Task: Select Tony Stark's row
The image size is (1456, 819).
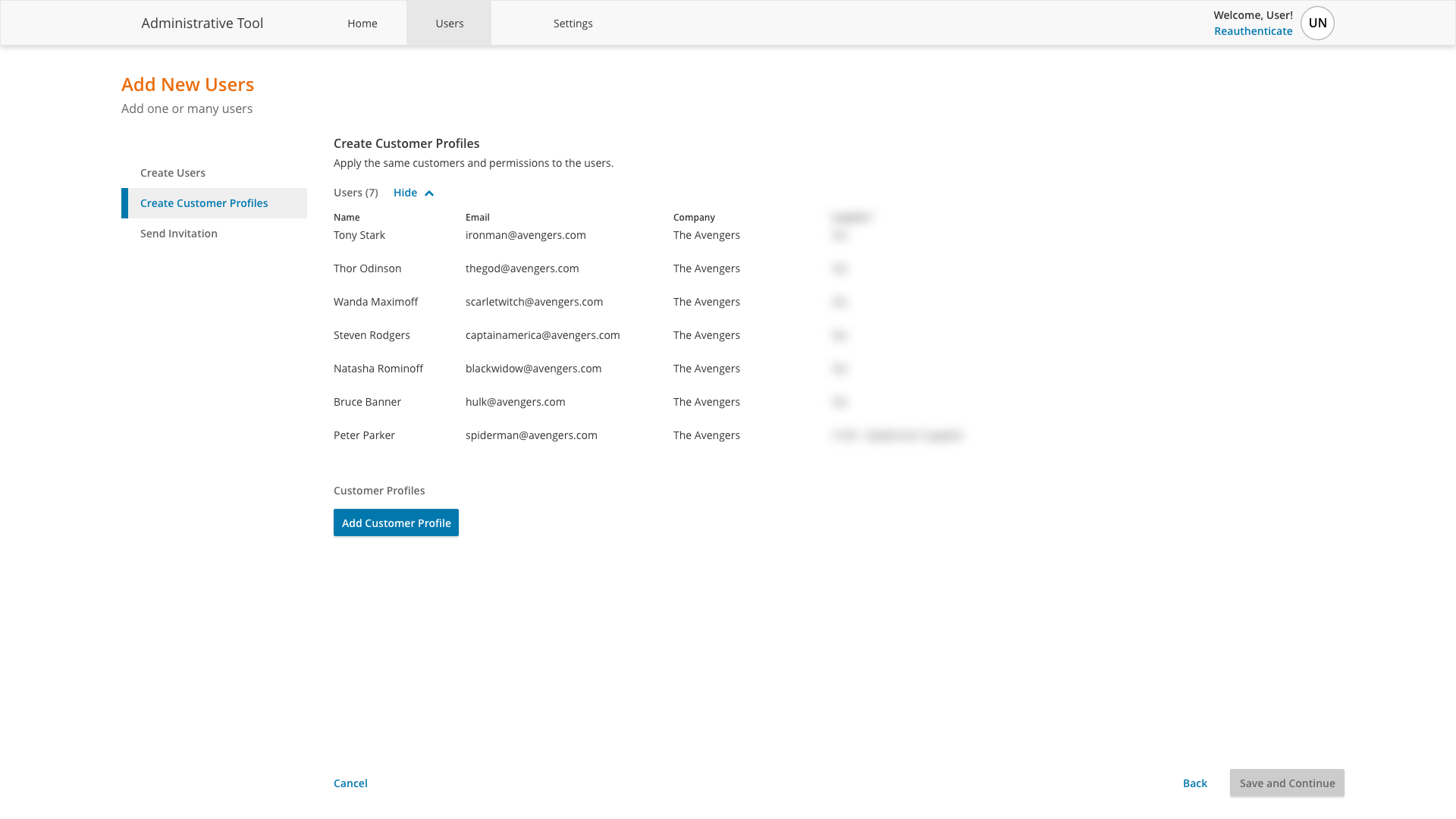Action: [359, 235]
